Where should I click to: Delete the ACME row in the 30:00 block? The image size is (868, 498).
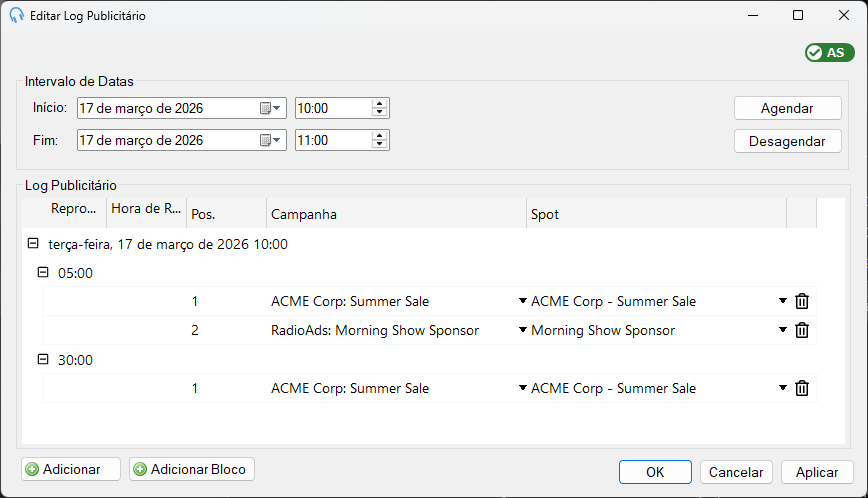tap(802, 388)
